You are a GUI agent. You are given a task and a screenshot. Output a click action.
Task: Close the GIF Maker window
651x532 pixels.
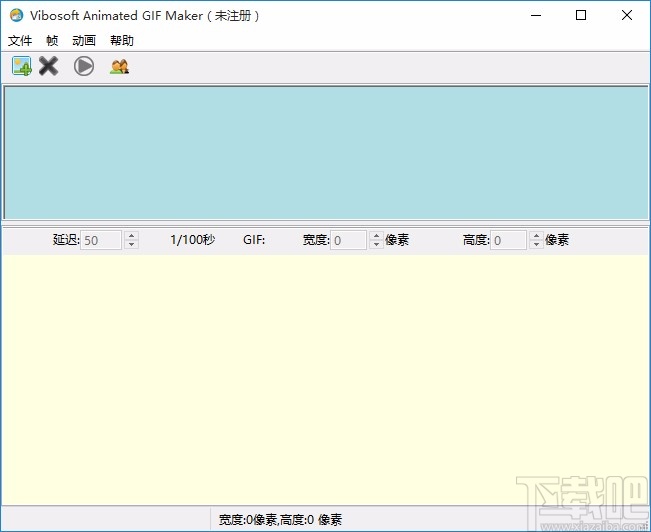click(627, 15)
